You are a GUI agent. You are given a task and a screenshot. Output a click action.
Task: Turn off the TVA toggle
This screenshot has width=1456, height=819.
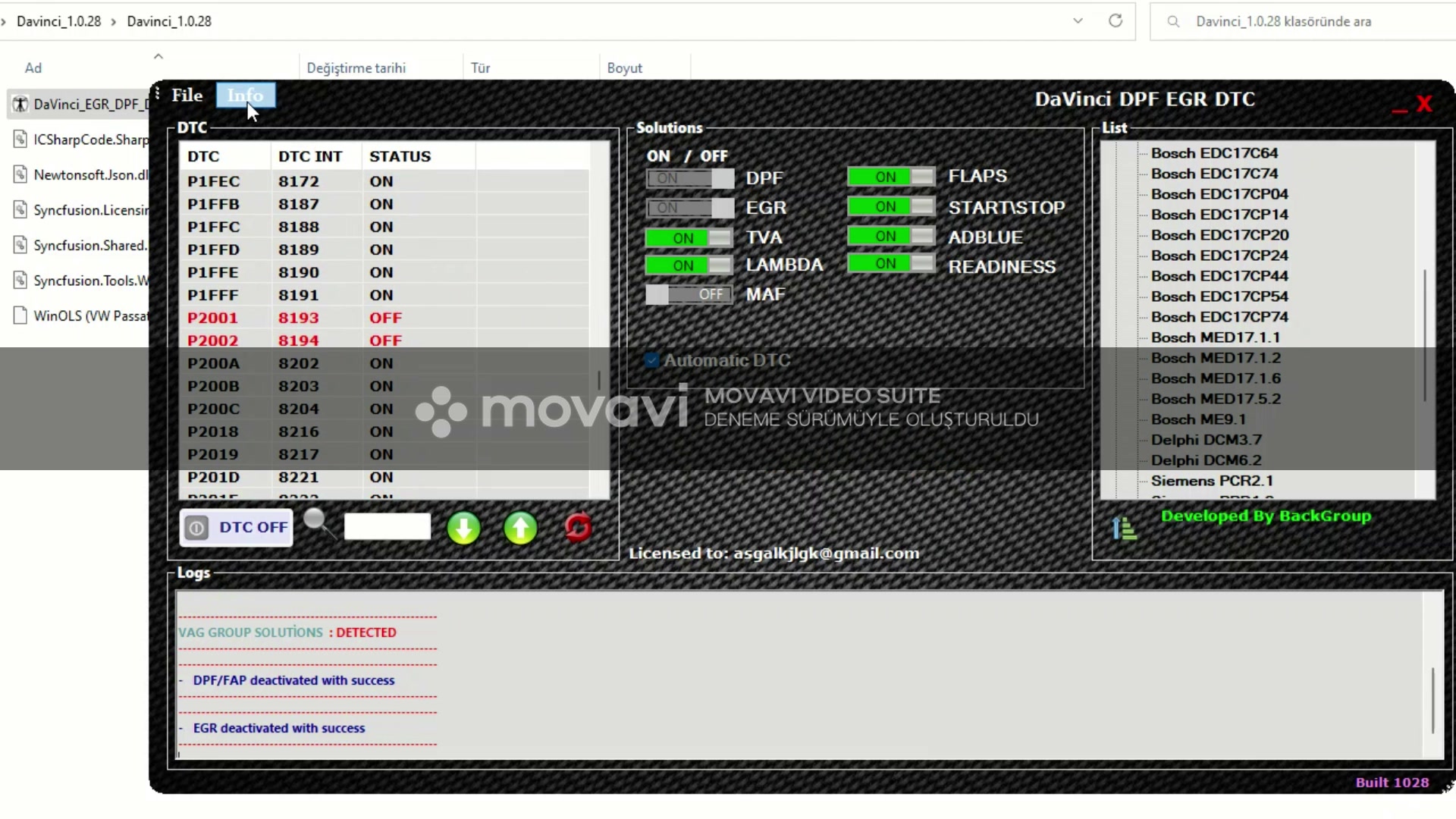(x=688, y=237)
